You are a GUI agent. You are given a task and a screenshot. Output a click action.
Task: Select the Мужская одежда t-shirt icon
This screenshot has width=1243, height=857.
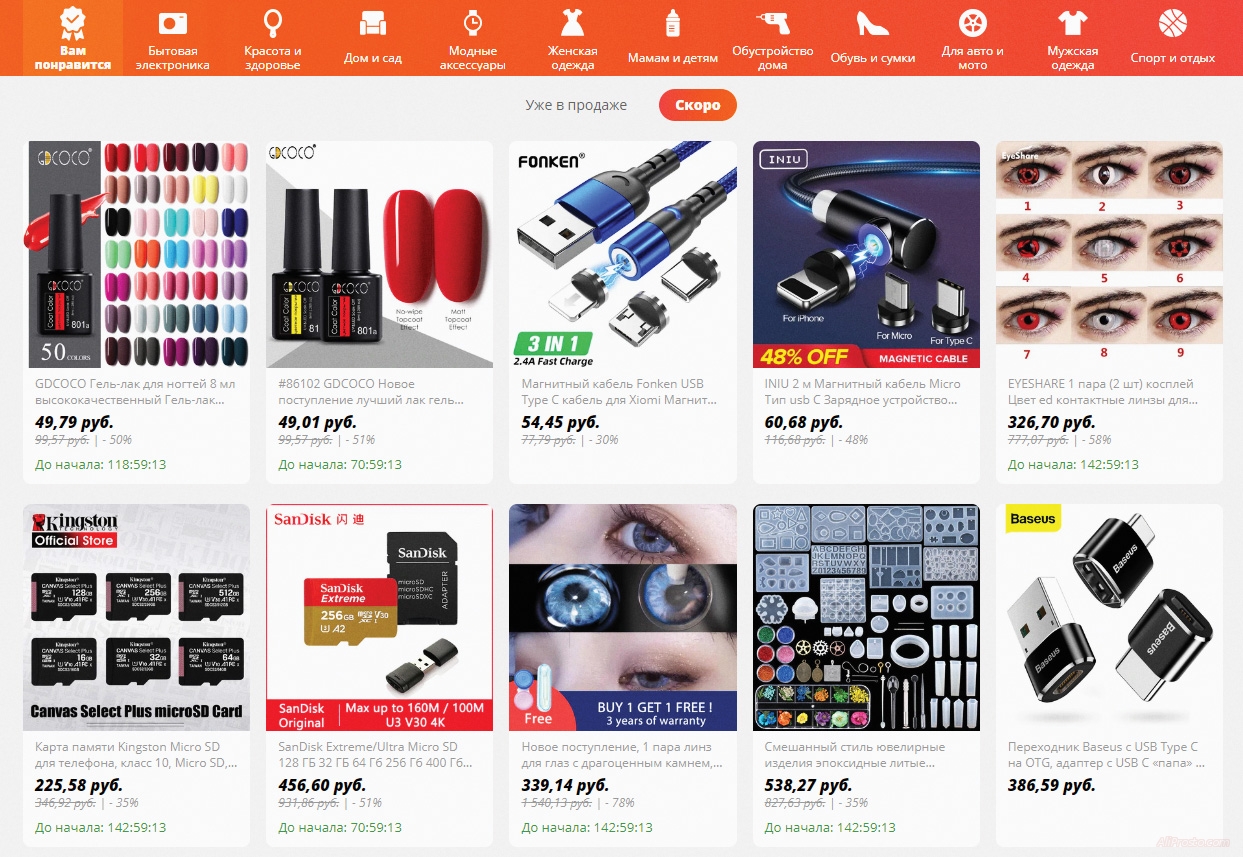(1073, 23)
